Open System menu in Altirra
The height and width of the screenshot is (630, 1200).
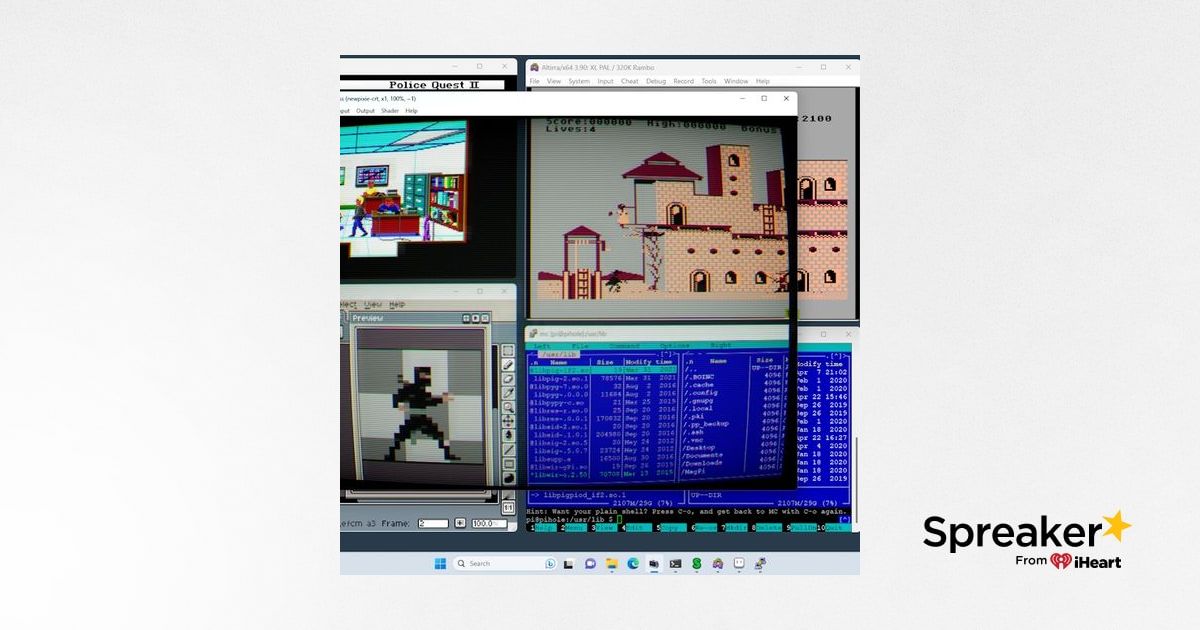point(579,81)
